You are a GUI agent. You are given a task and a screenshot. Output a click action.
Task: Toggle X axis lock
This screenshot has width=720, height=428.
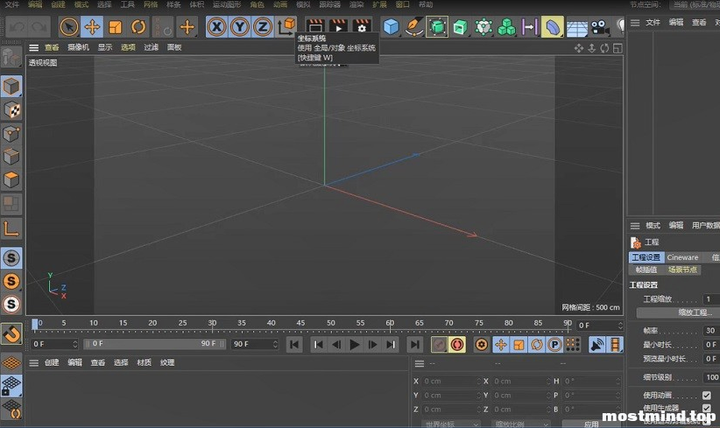216,27
